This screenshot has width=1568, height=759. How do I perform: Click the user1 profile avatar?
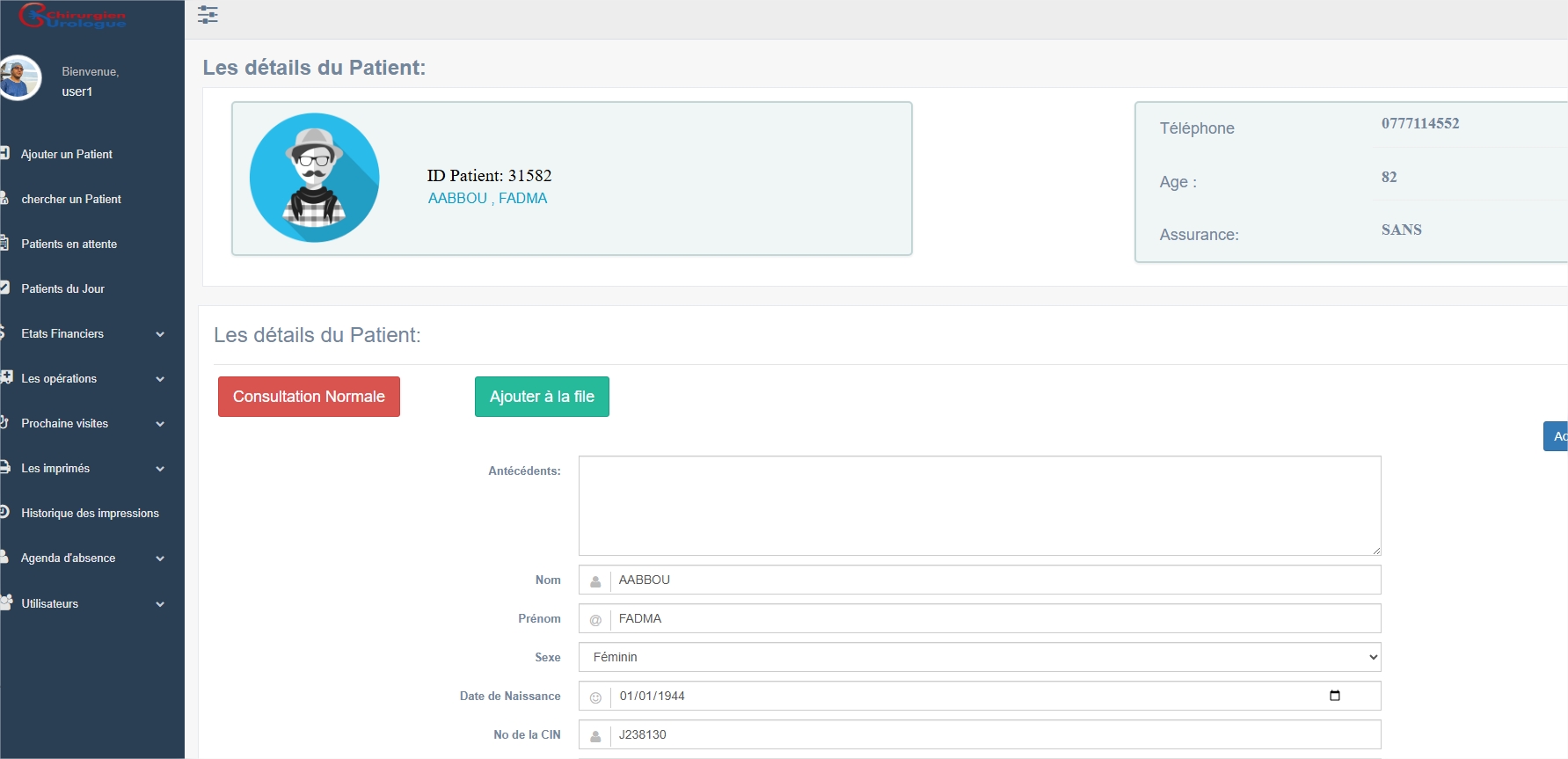coord(19,78)
